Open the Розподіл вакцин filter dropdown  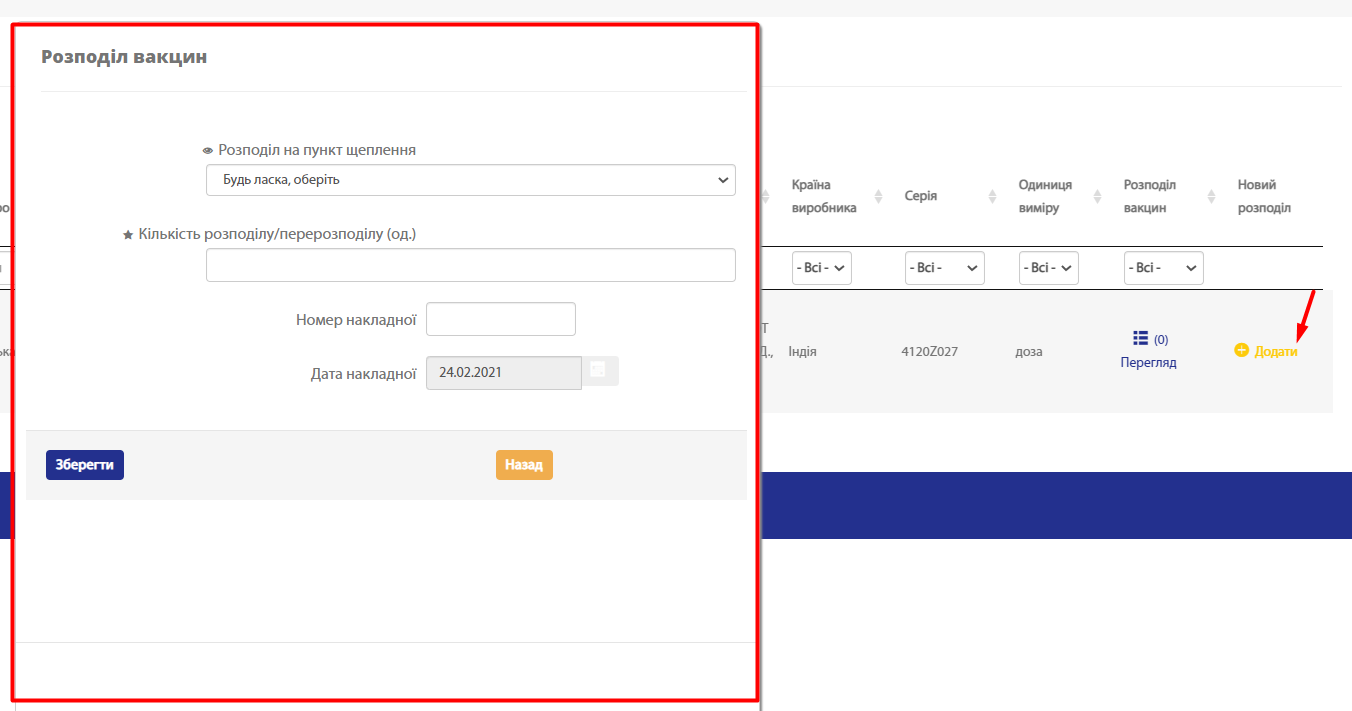(x=1163, y=268)
